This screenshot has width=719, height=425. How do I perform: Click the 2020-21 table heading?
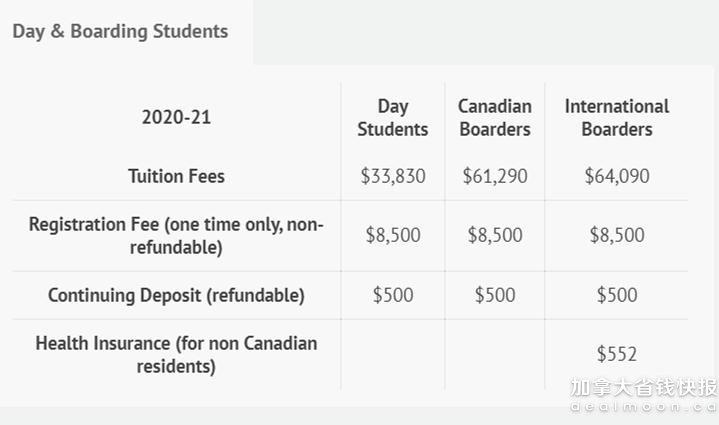(x=176, y=117)
